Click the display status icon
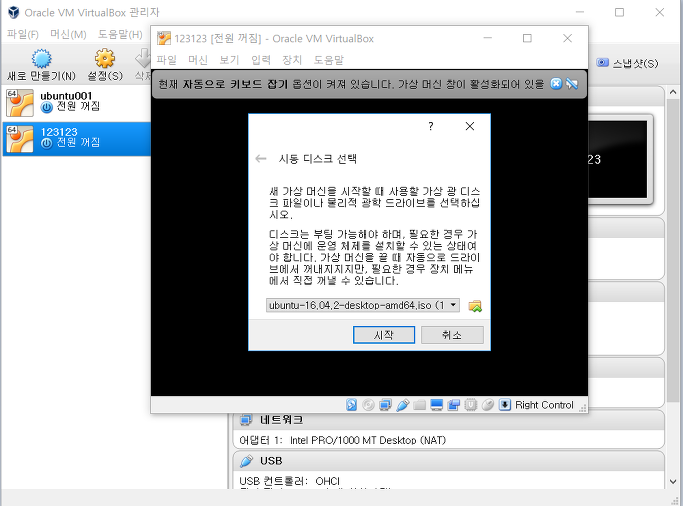This screenshot has width=683, height=506. click(x=436, y=405)
